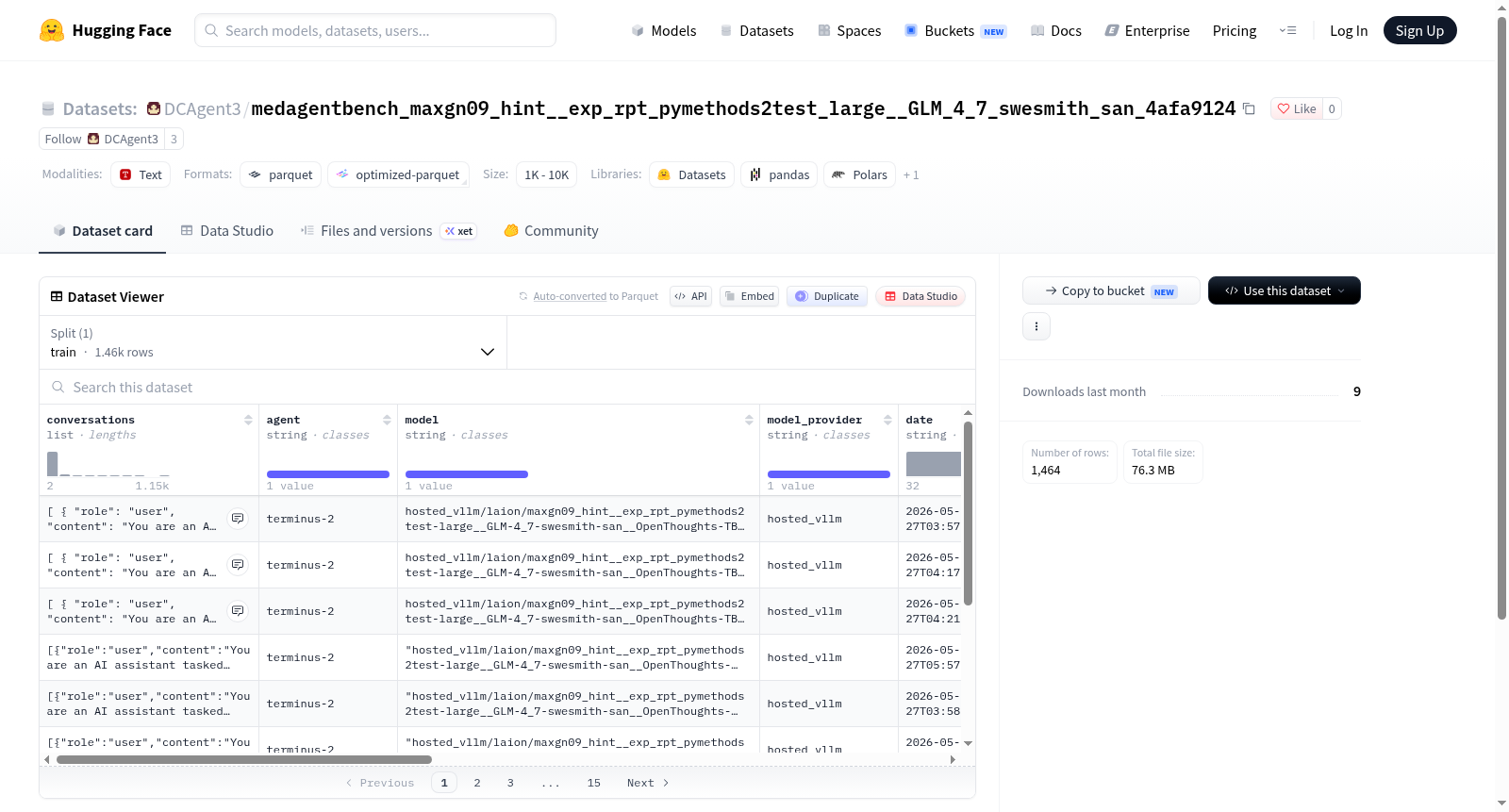Screen dimensions: 1509x812
Task: Open conversation viewer icon in second row
Action: (238, 565)
